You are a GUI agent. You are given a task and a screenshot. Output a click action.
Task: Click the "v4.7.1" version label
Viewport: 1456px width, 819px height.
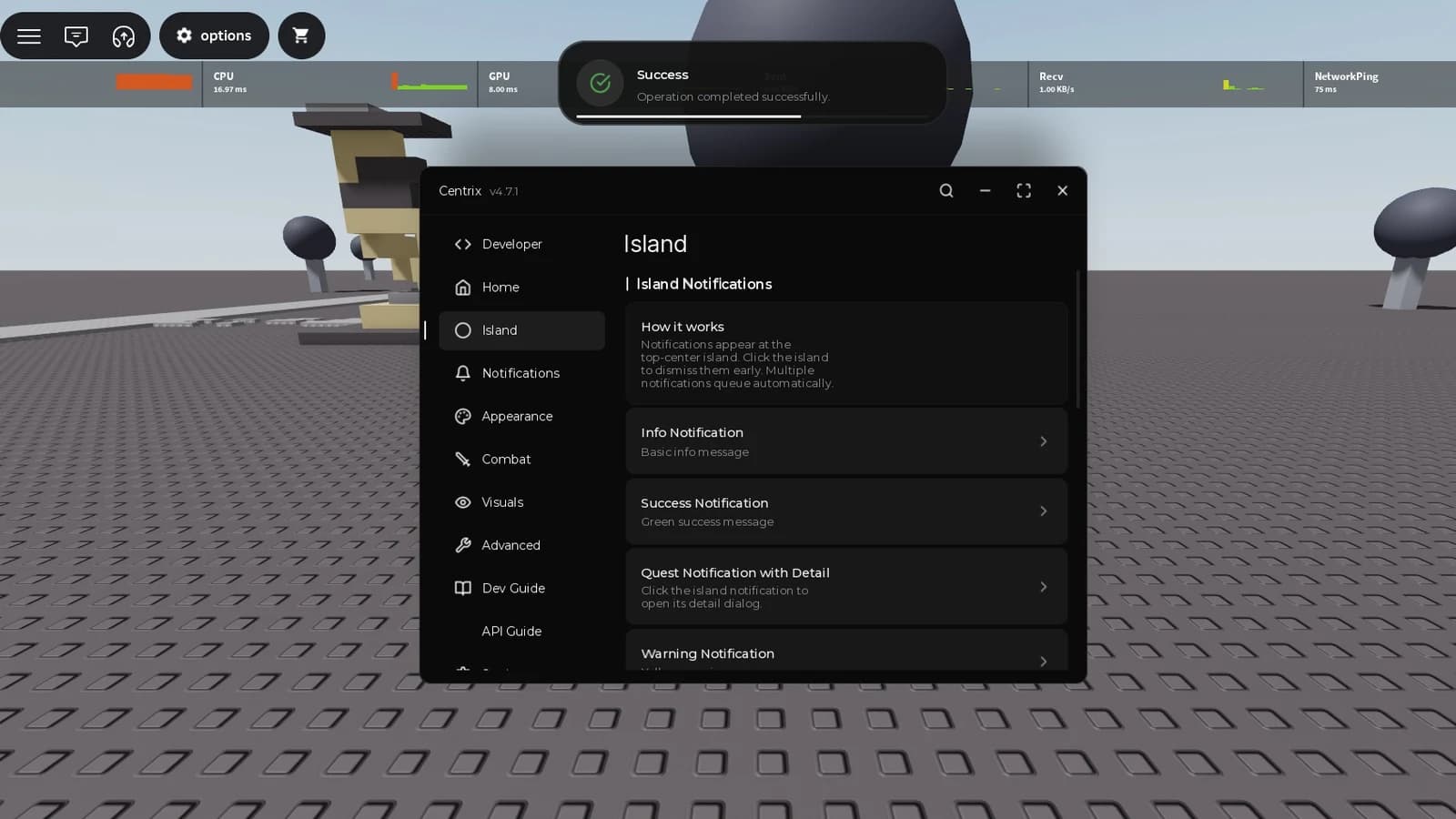[x=504, y=192]
